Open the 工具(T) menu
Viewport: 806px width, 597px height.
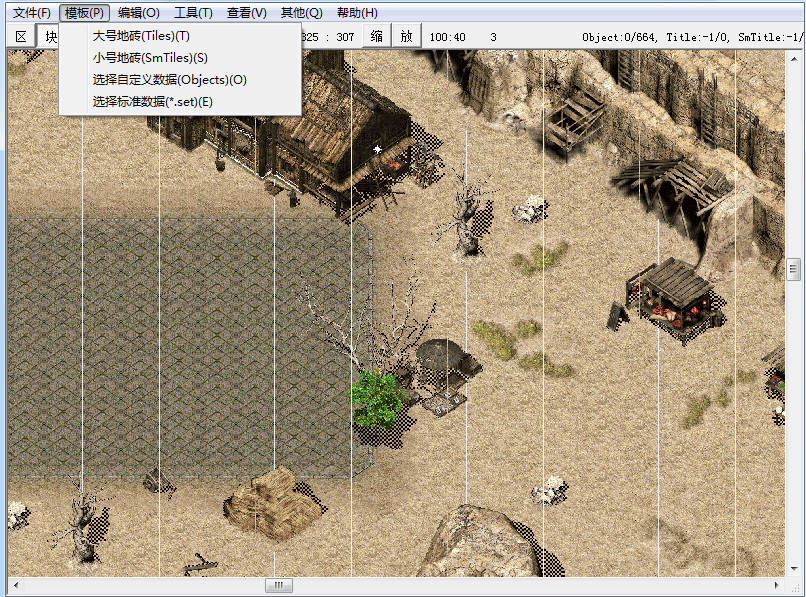(193, 13)
